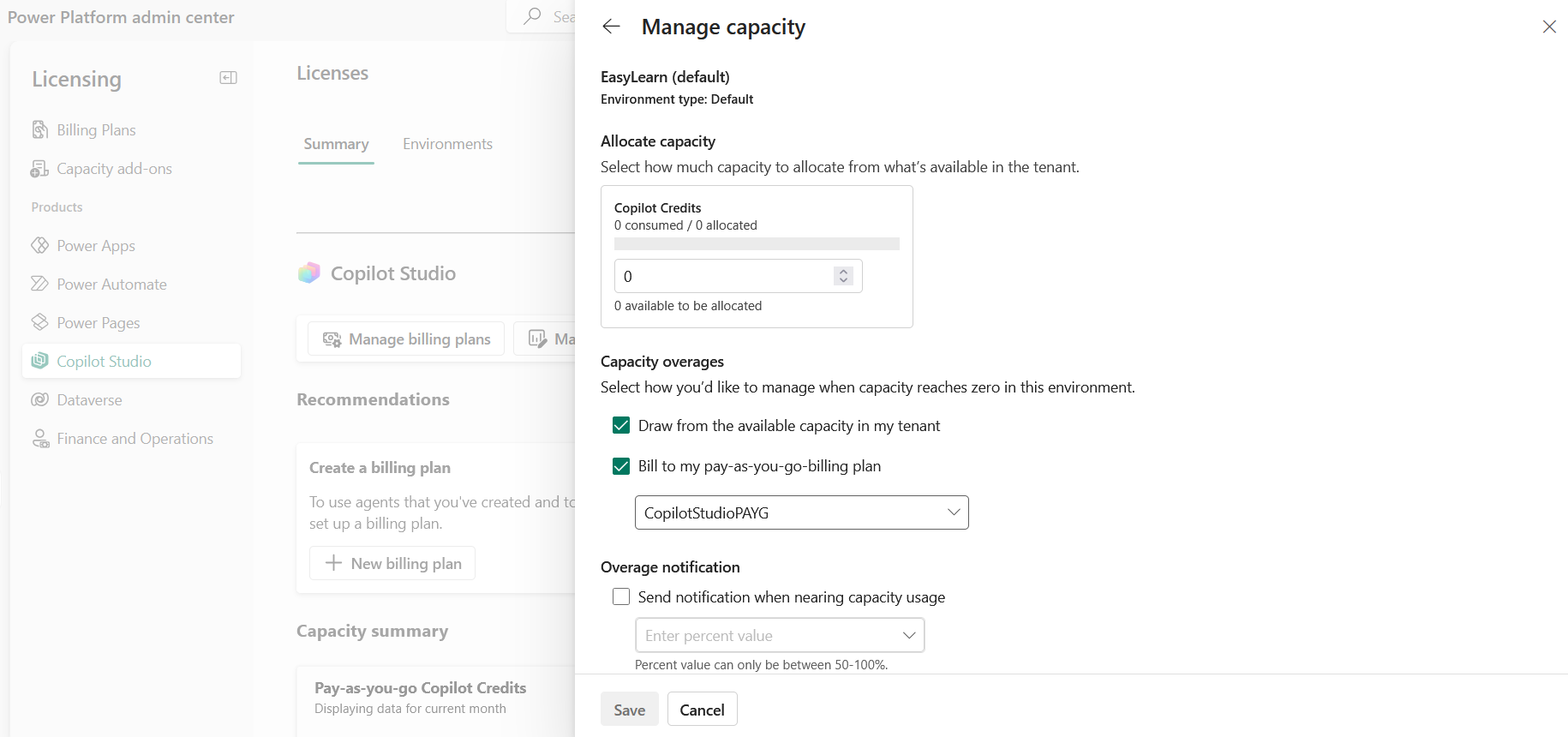Viewport: 1568px width, 737px height.
Task: Click the Power Pages icon
Action: [39, 322]
